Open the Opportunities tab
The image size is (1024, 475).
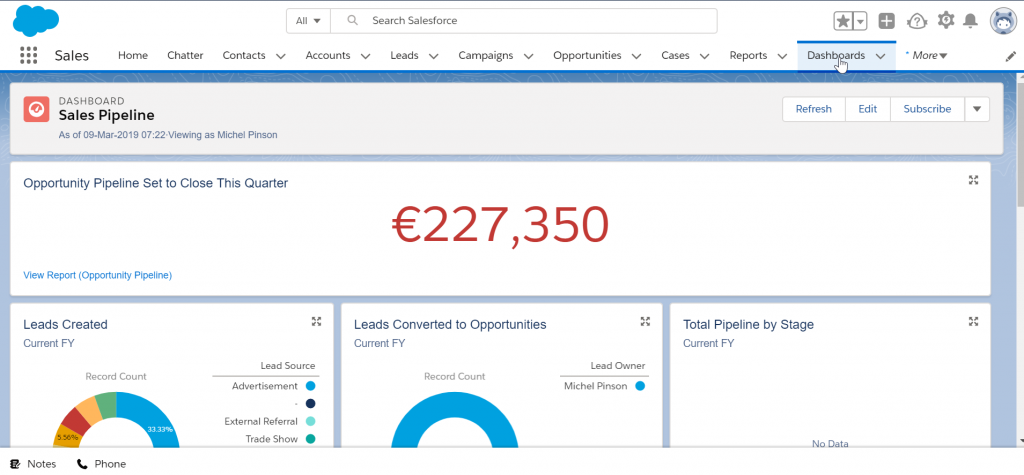[x=587, y=56]
